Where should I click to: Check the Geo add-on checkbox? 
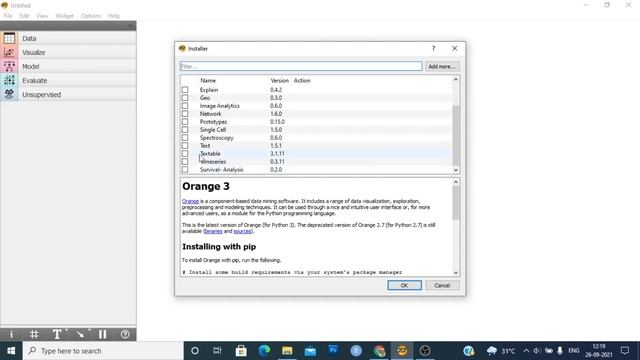click(185, 98)
